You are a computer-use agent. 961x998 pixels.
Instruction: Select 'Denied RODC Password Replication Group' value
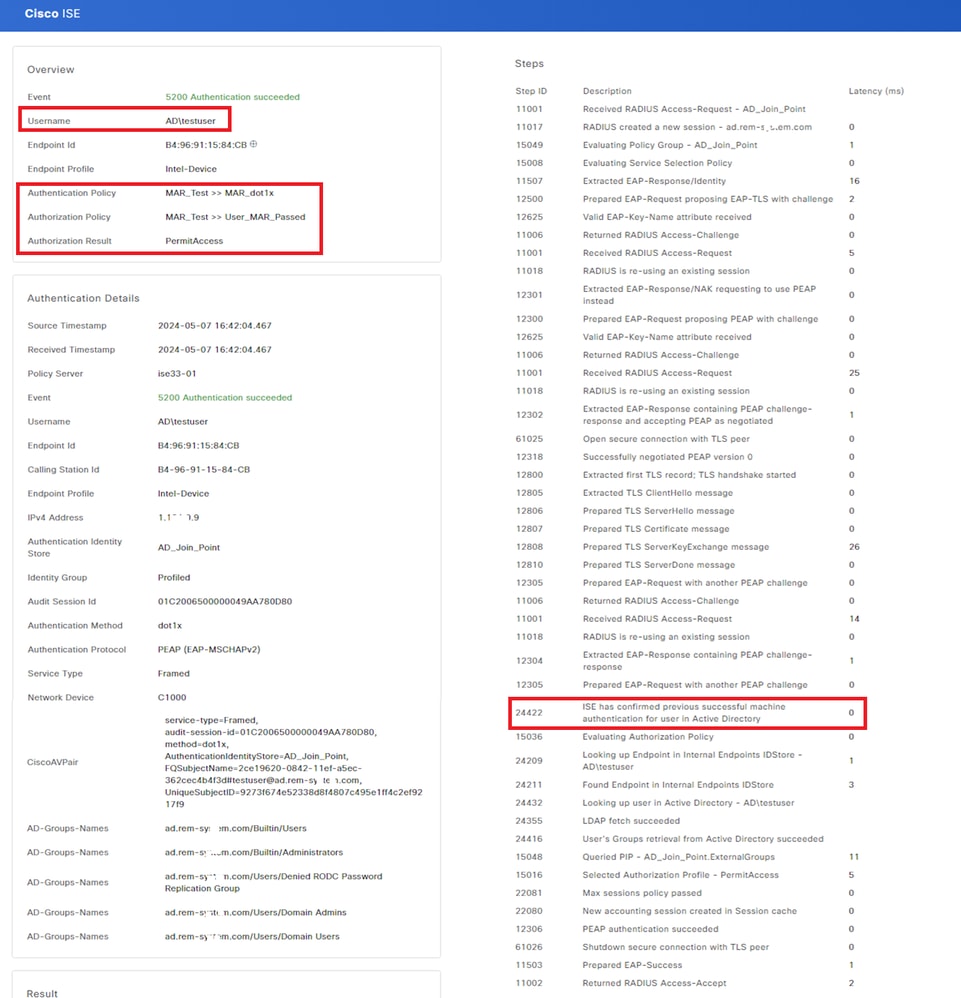point(274,882)
